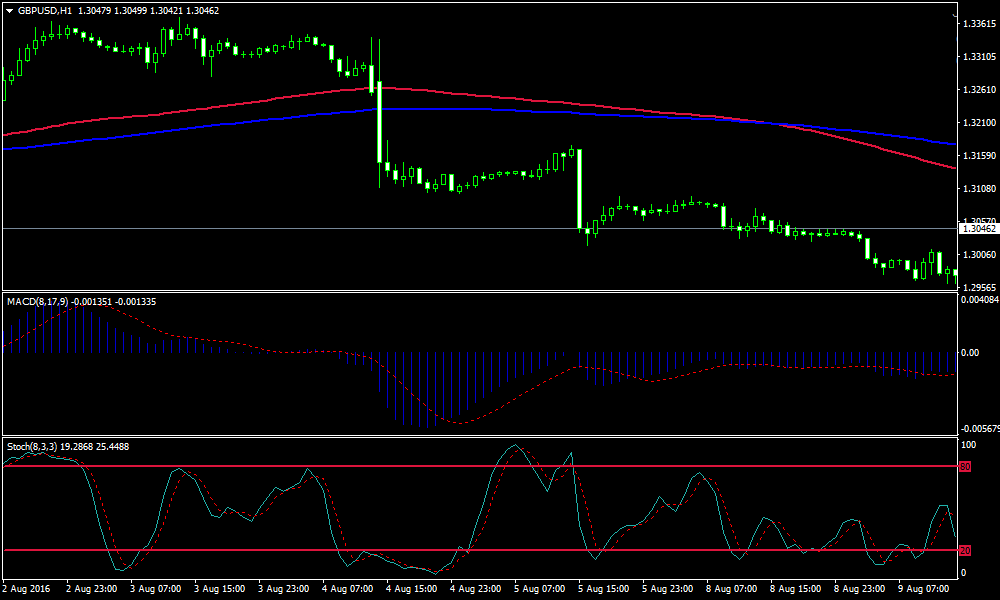
Task: Click the 5 Aug 07:00 time label
Action: 539,588
